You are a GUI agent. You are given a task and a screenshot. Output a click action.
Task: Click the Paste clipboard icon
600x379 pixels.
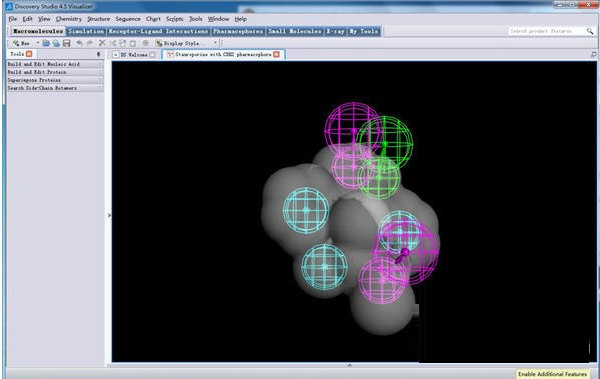pos(133,43)
